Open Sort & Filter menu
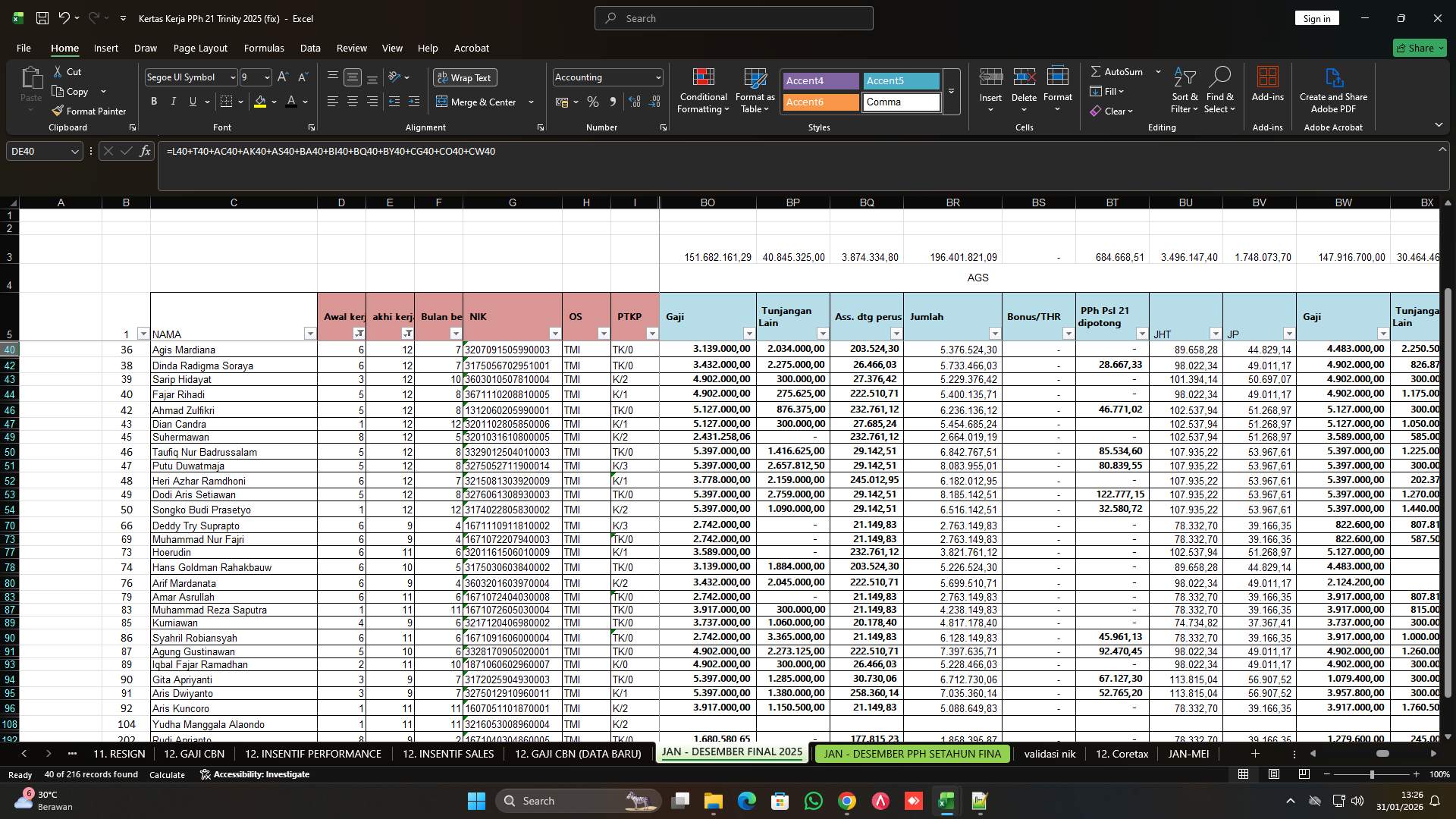Viewport: 1456px width, 819px height. pyautogui.click(x=1184, y=91)
